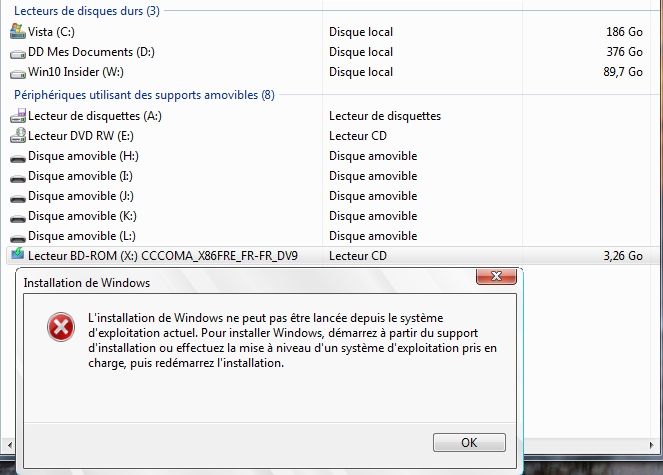Click Lecteur CD type for drive X:
Viewport: 663px width, 475px height.
(358, 256)
